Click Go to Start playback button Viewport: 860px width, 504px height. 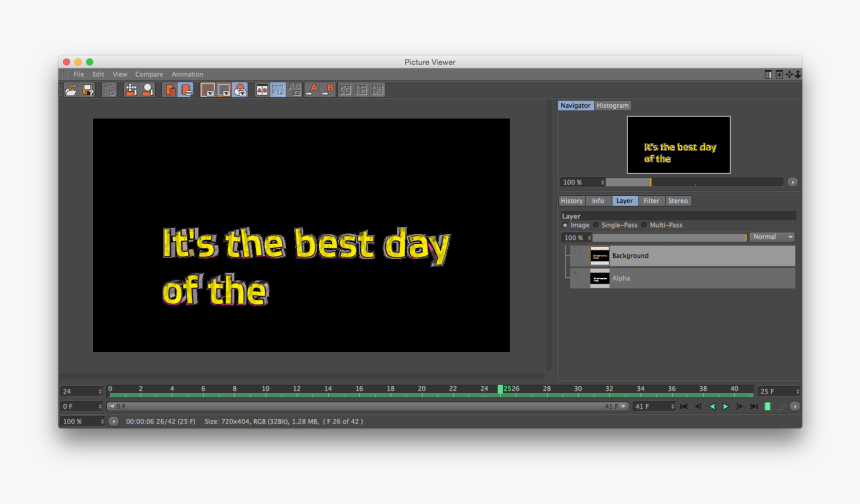point(683,406)
